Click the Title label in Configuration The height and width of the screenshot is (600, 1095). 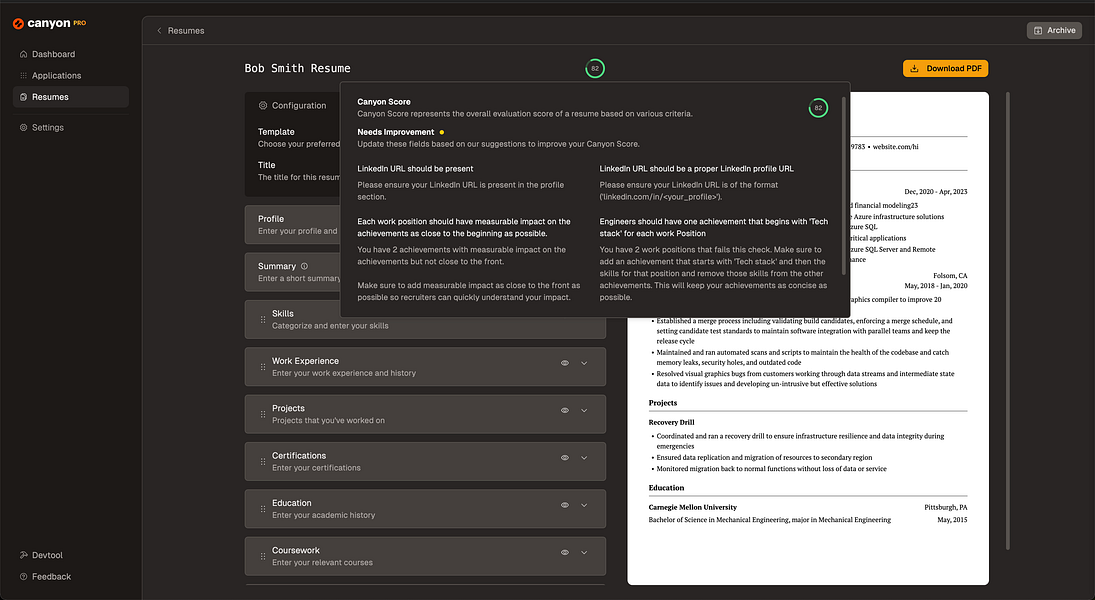(x=267, y=165)
